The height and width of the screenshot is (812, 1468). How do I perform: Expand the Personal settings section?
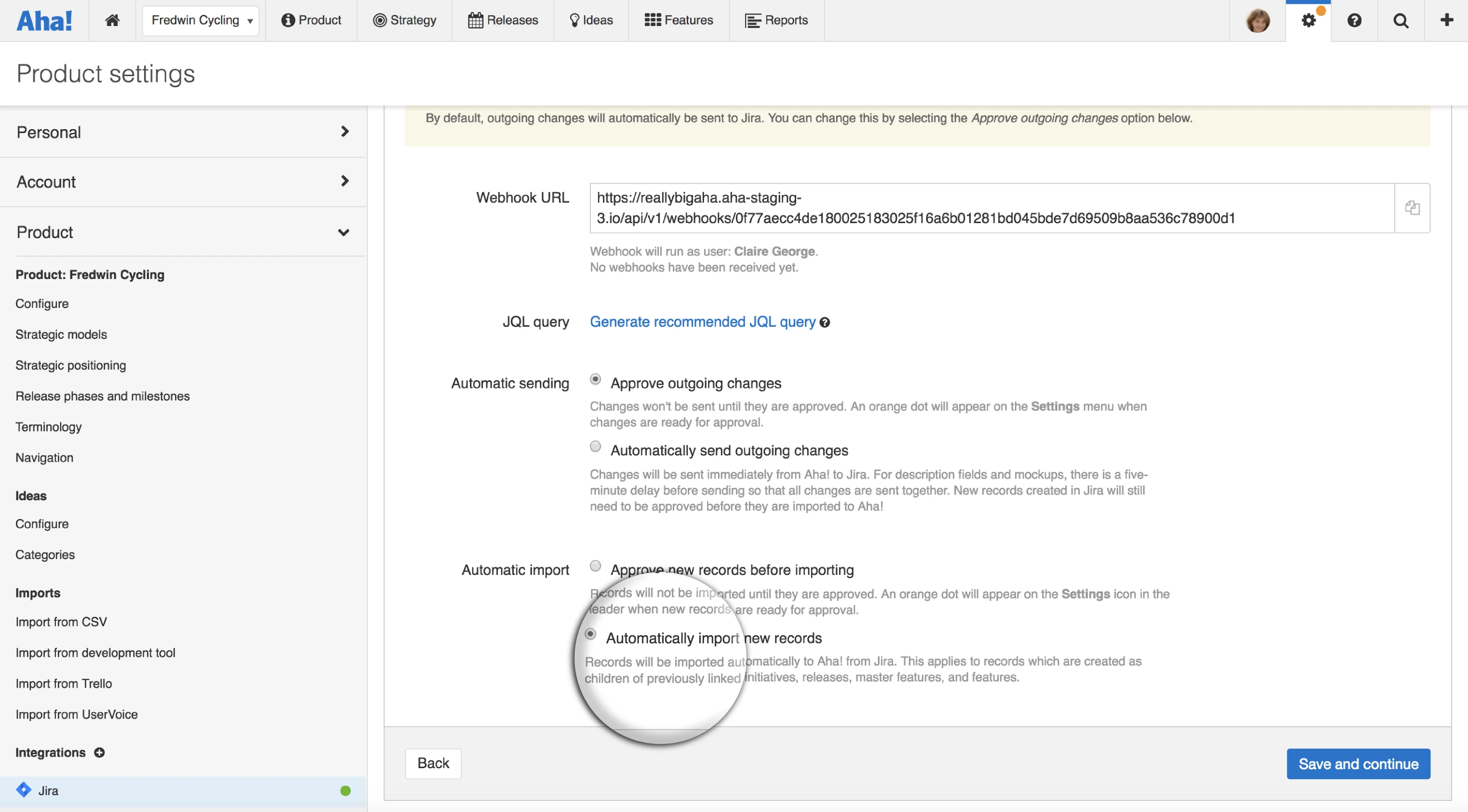(183, 132)
